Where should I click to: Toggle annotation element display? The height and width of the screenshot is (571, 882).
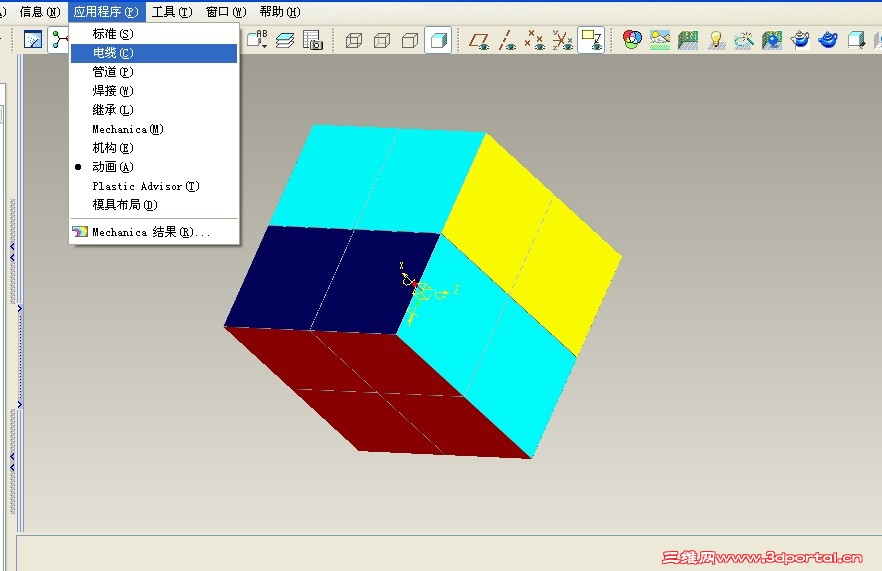pyautogui.click(x=591, y=40)
